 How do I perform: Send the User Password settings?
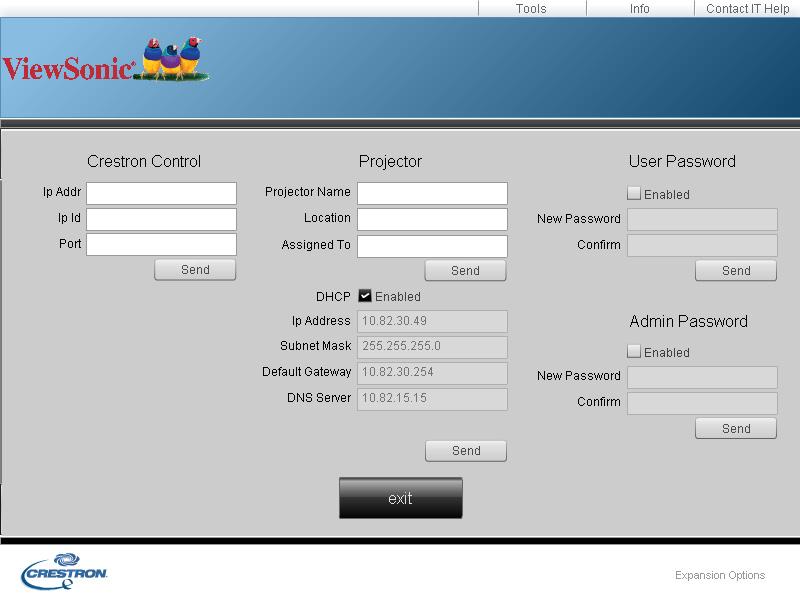tap(736, 270)
